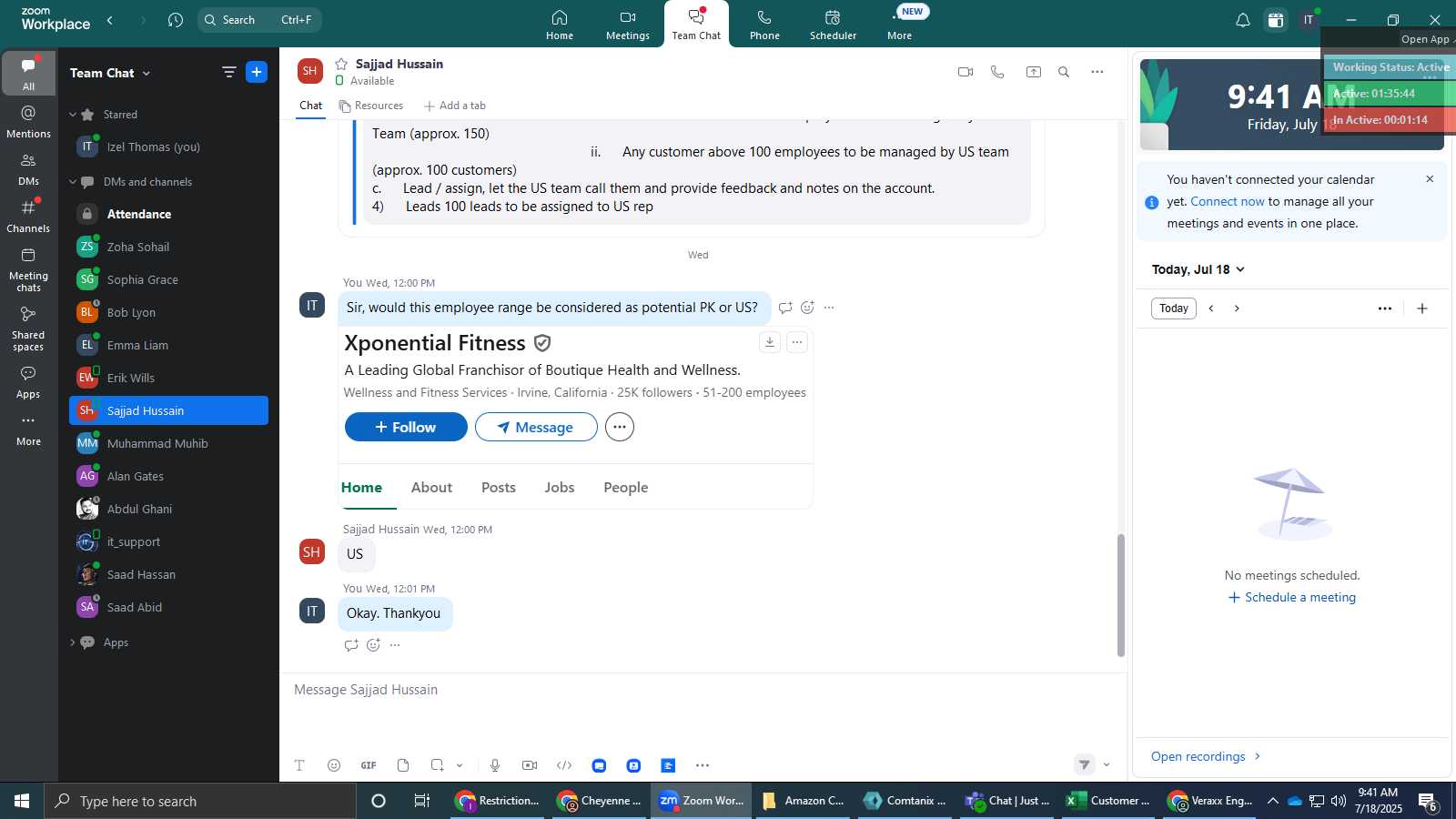This screenshot has width=1456, height=819.
Task: Open the Phone tab
Action: pos(764,25)
